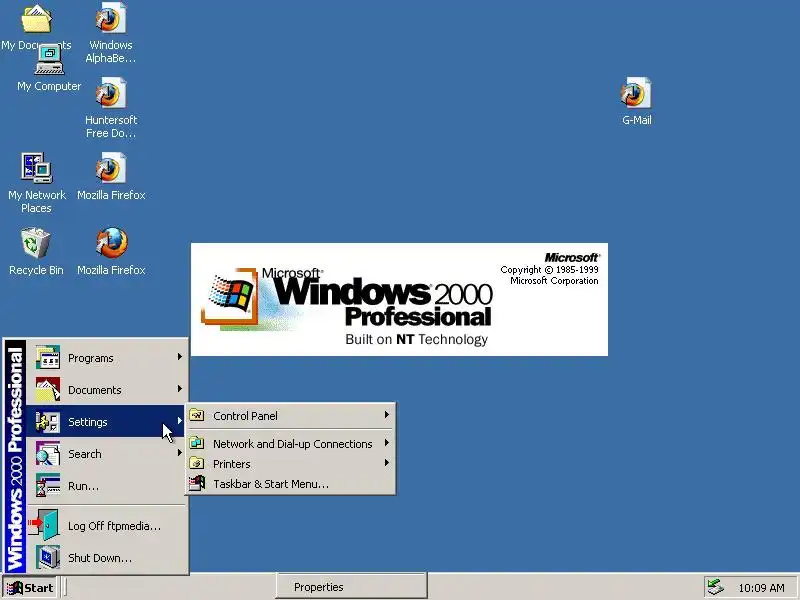Click the Settings icon in Start menu
Image resolution: width=800 pixels, height=600 pixels.
(47, 421)
